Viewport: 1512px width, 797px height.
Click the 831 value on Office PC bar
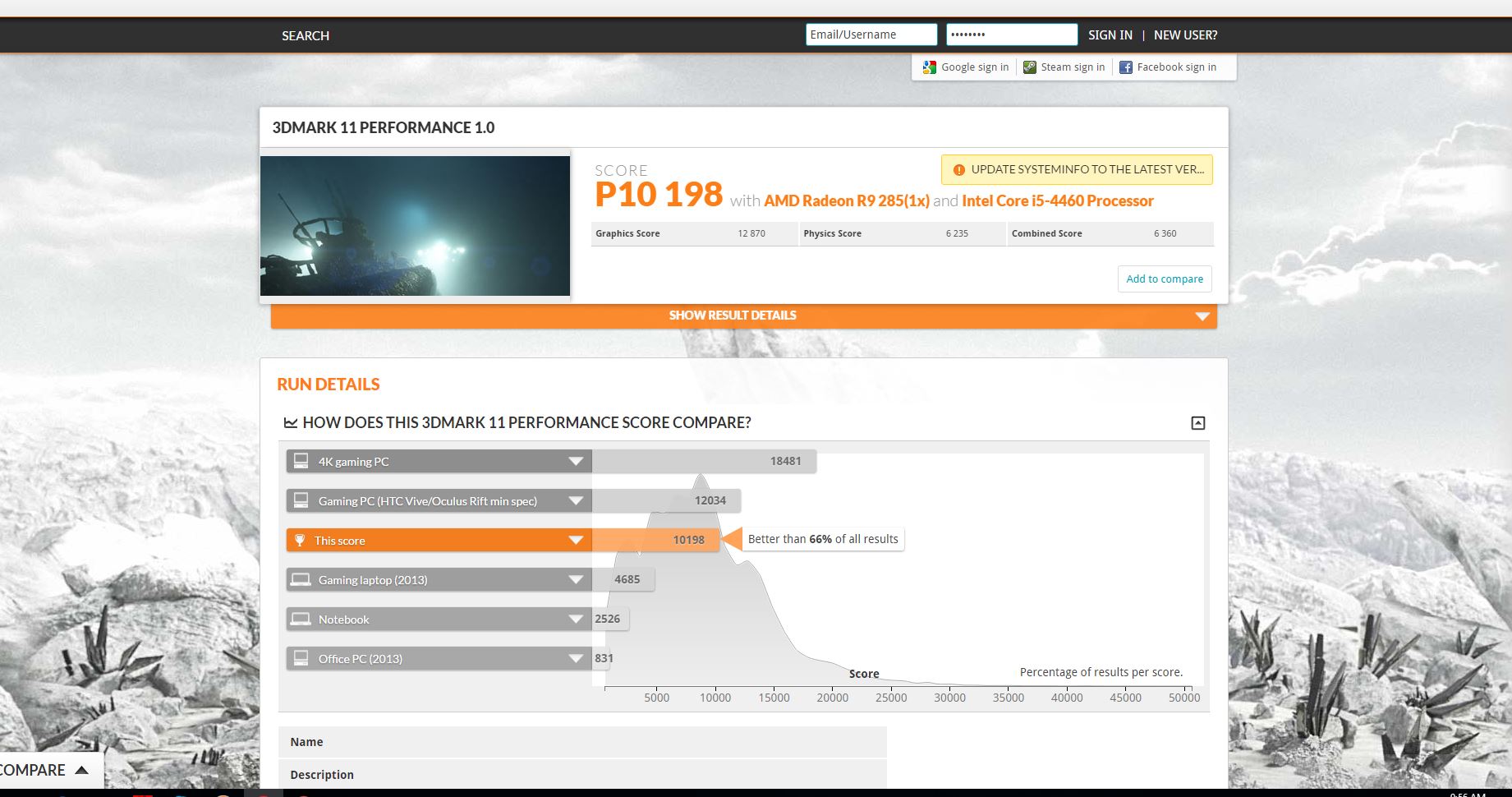[x=604, y=659]
